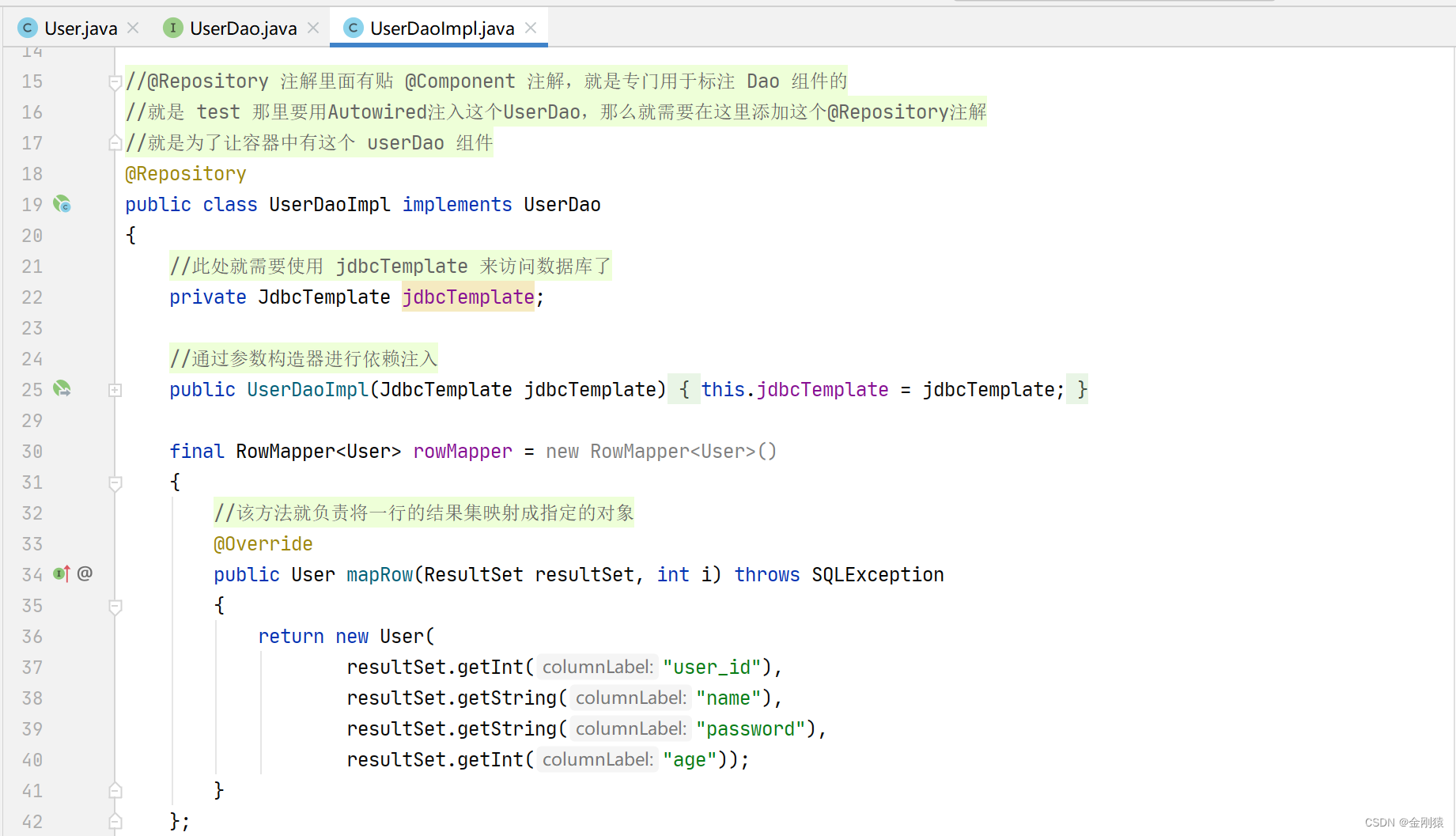Click the interface icon on UserDao.java tab
This screenshot has width=1456, height=836.
click(x=172, y=28)
